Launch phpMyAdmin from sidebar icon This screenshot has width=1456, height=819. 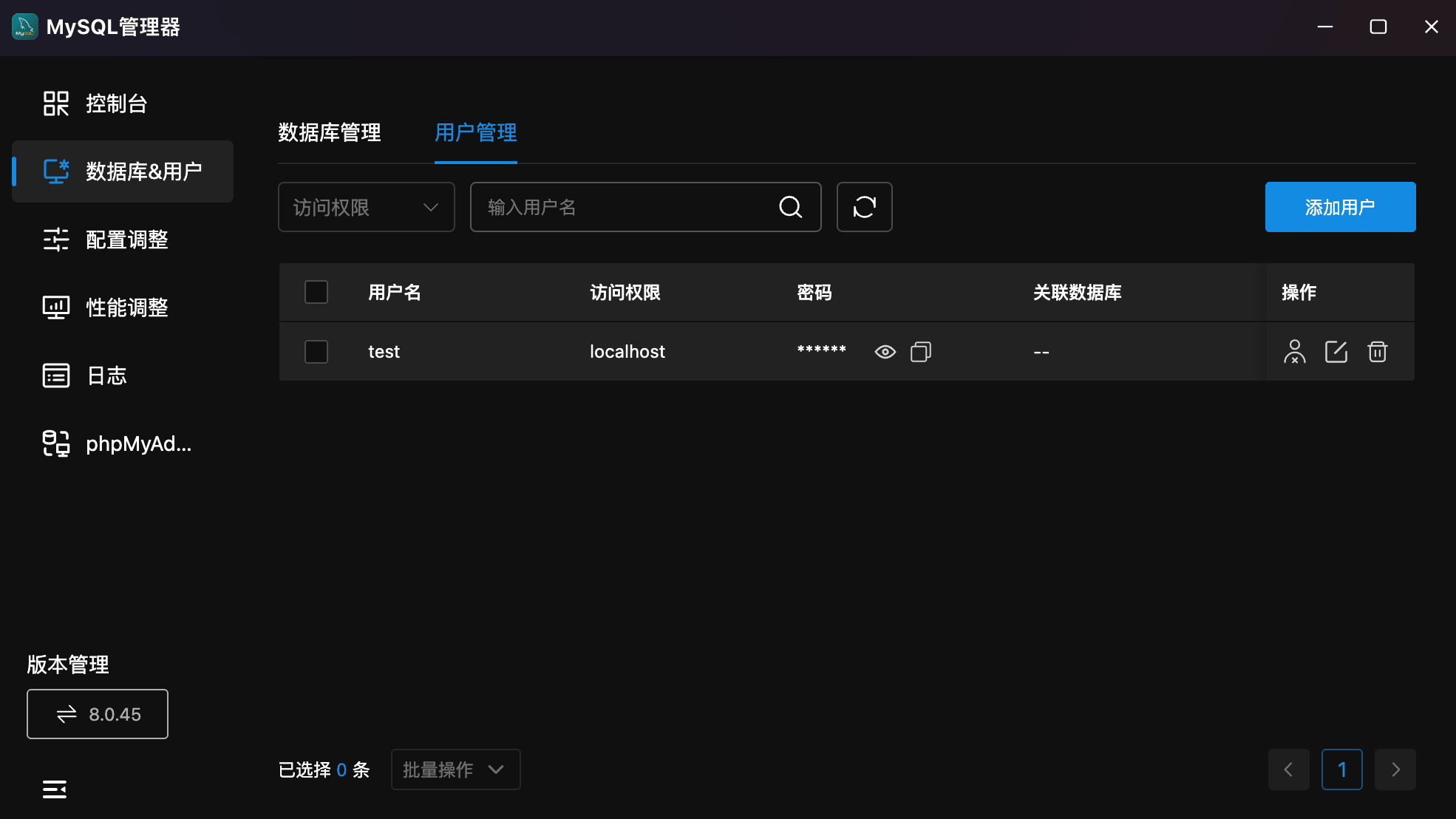click(56, 444)
